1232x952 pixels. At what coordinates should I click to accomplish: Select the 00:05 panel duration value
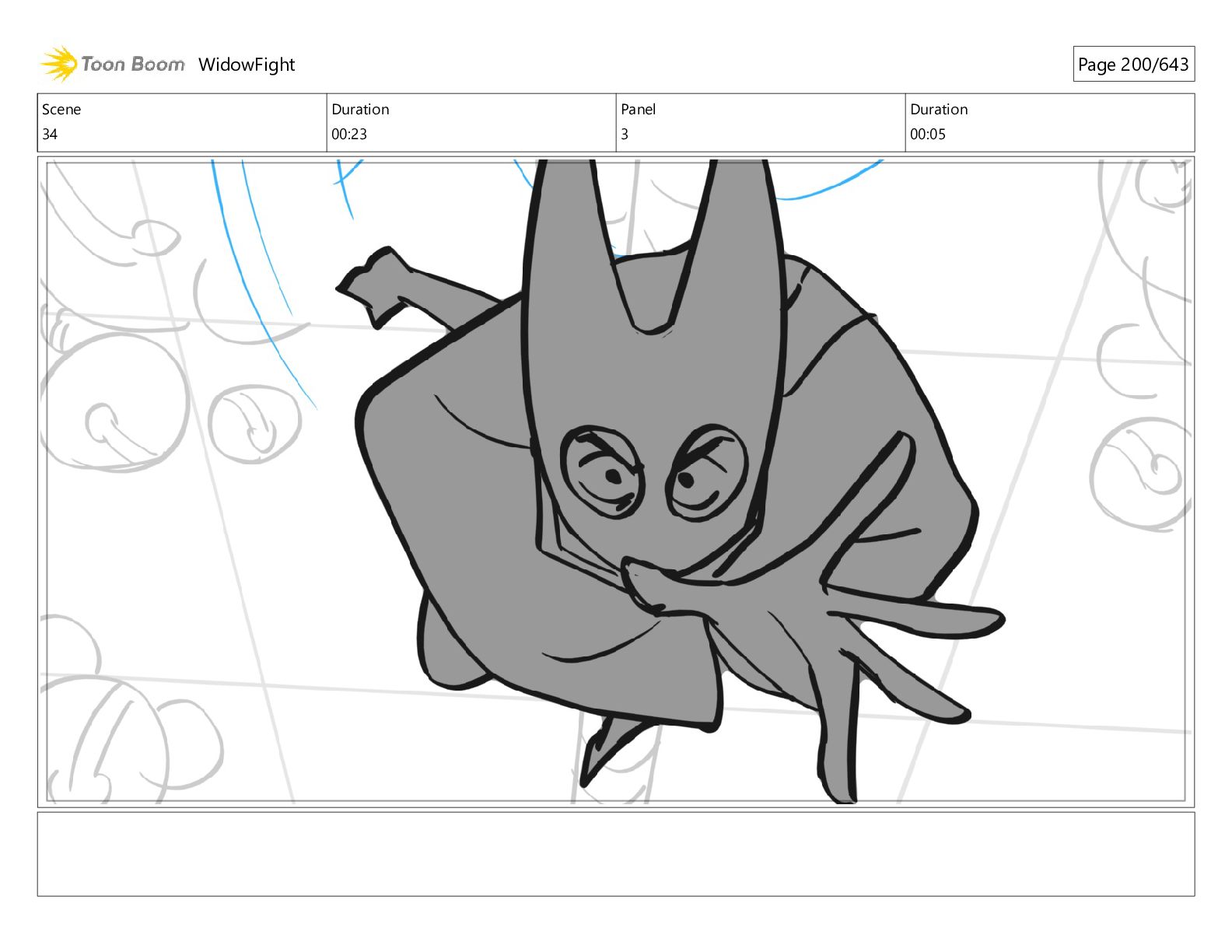(928, 134)
